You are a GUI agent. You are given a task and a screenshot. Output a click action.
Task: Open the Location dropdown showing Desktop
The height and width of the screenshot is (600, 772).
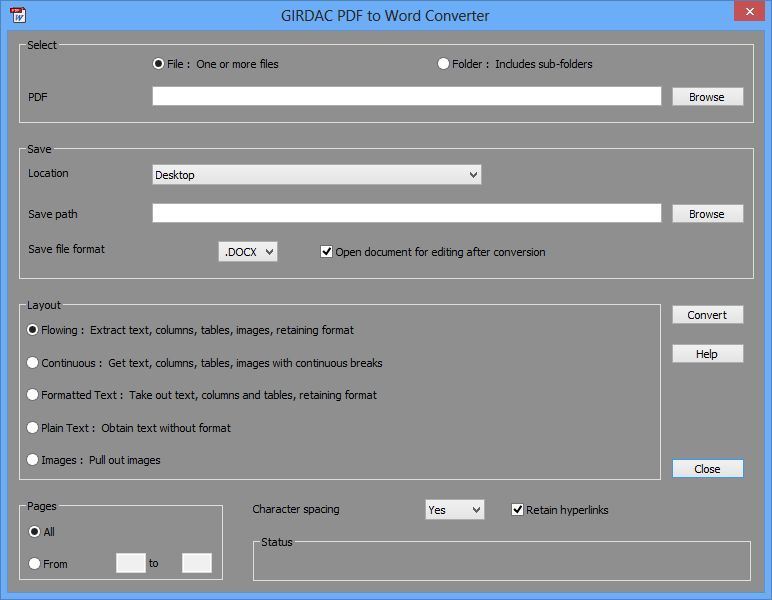317,175
